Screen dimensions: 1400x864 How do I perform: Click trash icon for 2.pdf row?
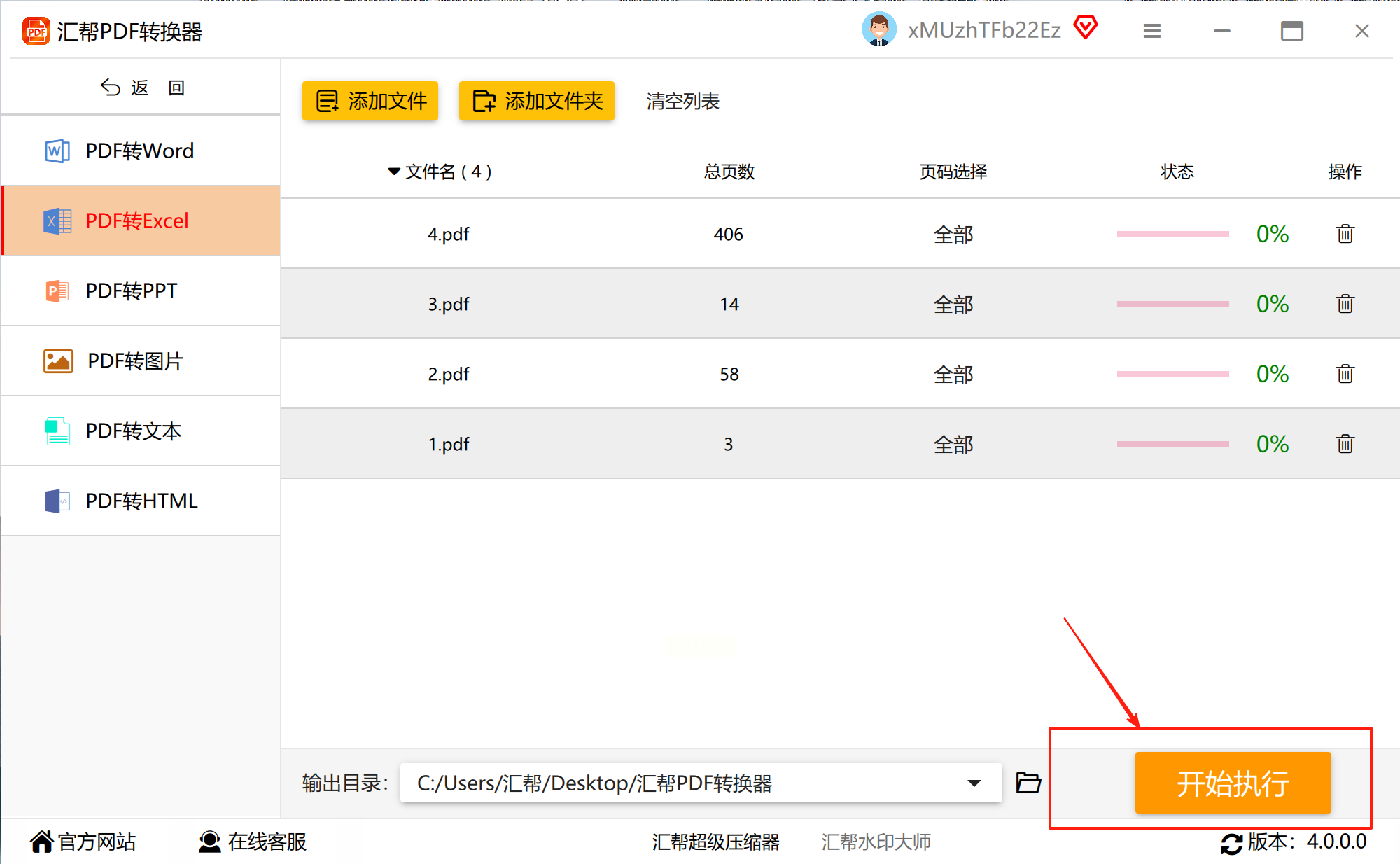click(1345, 374)
